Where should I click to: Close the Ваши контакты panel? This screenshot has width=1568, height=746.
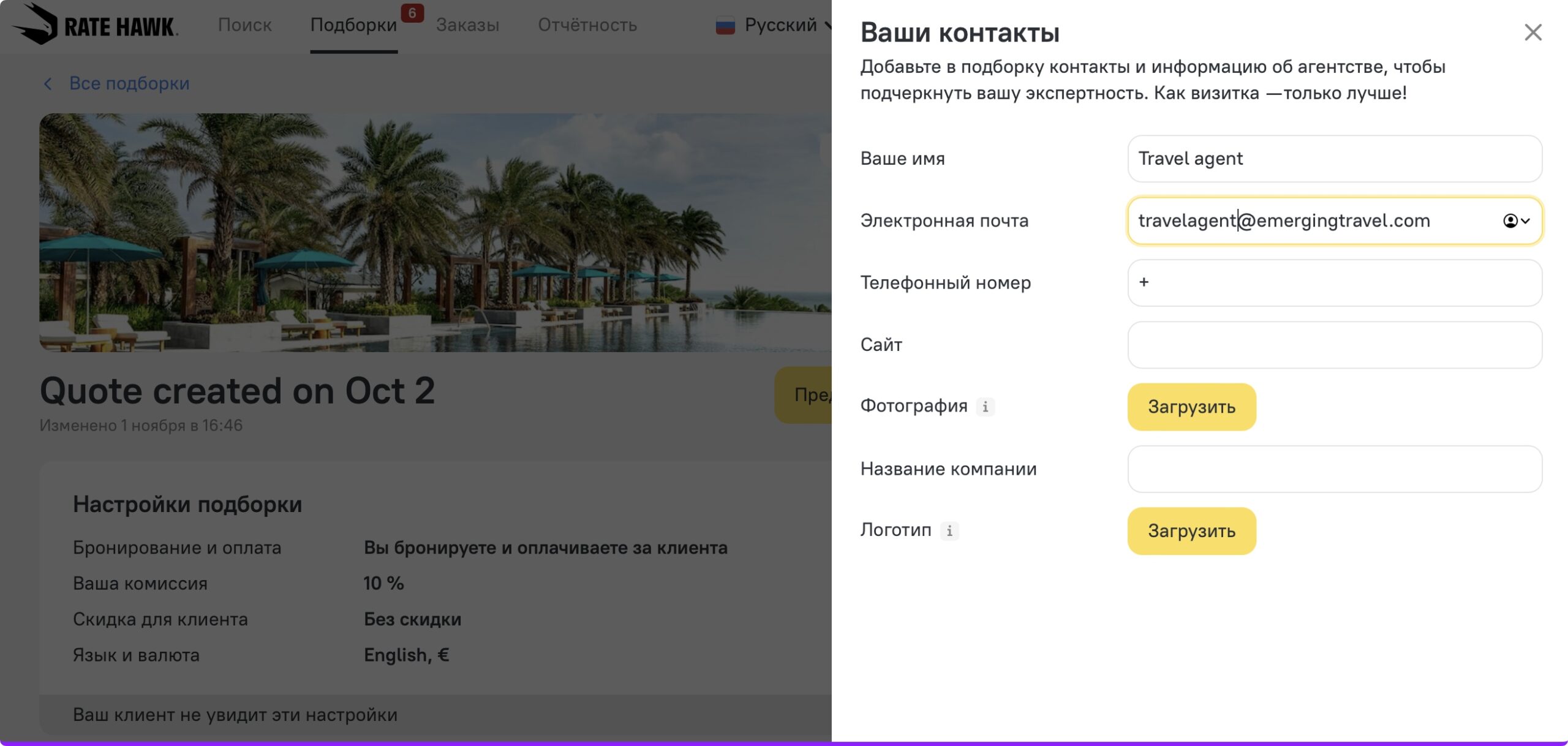(x=1532, y=32)
